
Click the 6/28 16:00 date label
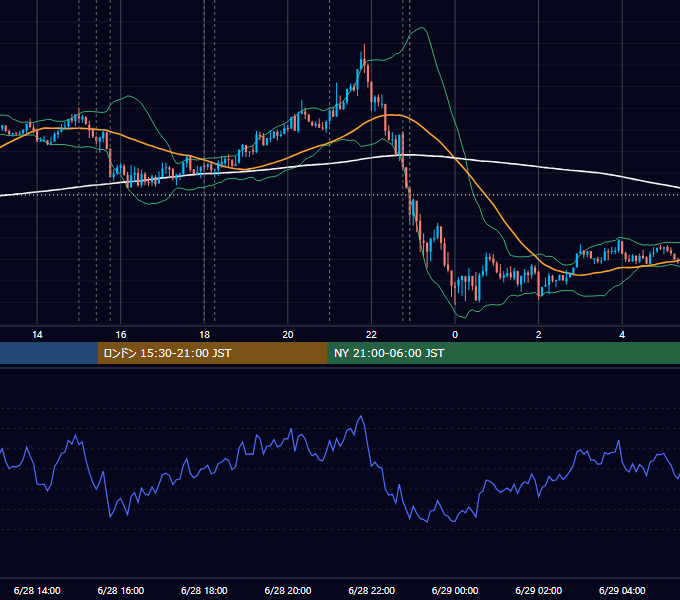point(121,590)
